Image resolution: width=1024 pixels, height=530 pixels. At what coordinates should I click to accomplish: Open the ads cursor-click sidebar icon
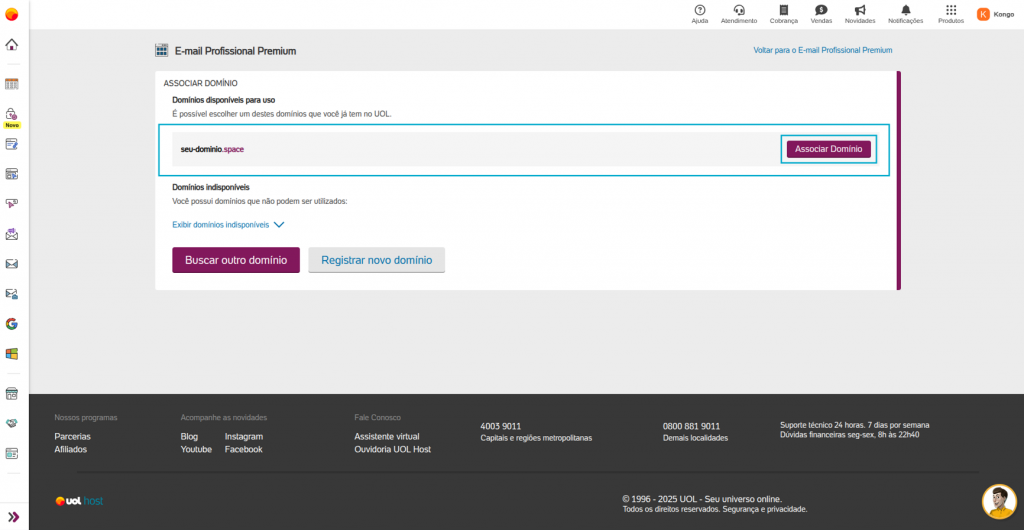[12, 204]
